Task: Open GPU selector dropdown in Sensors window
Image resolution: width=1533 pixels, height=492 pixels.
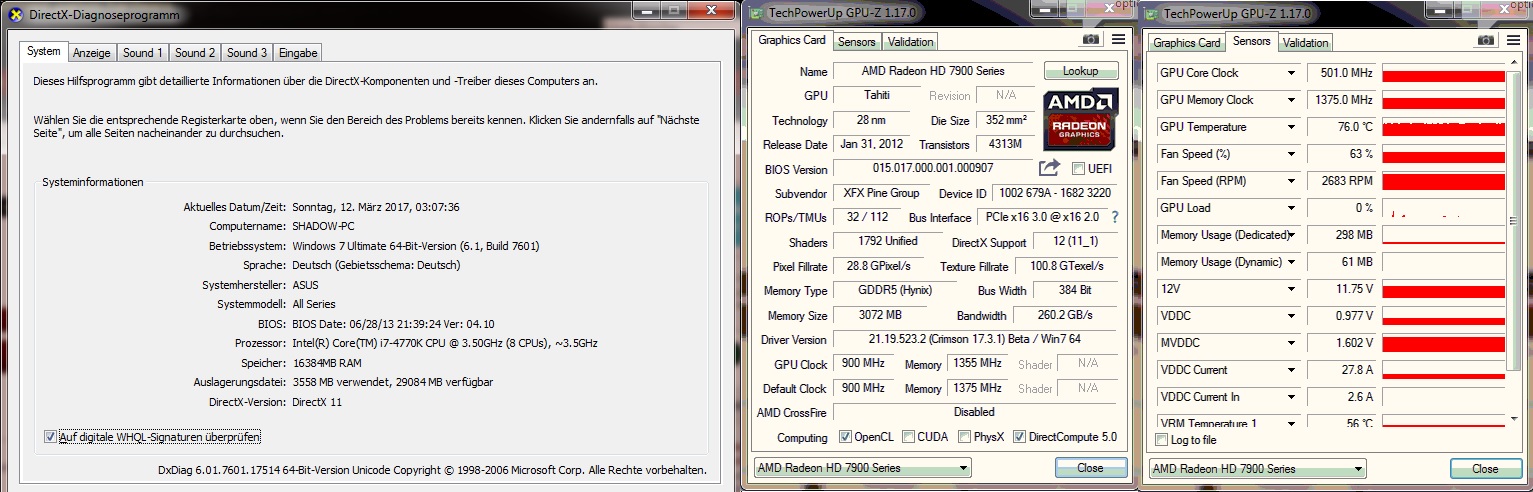Action: point(1258,469)
